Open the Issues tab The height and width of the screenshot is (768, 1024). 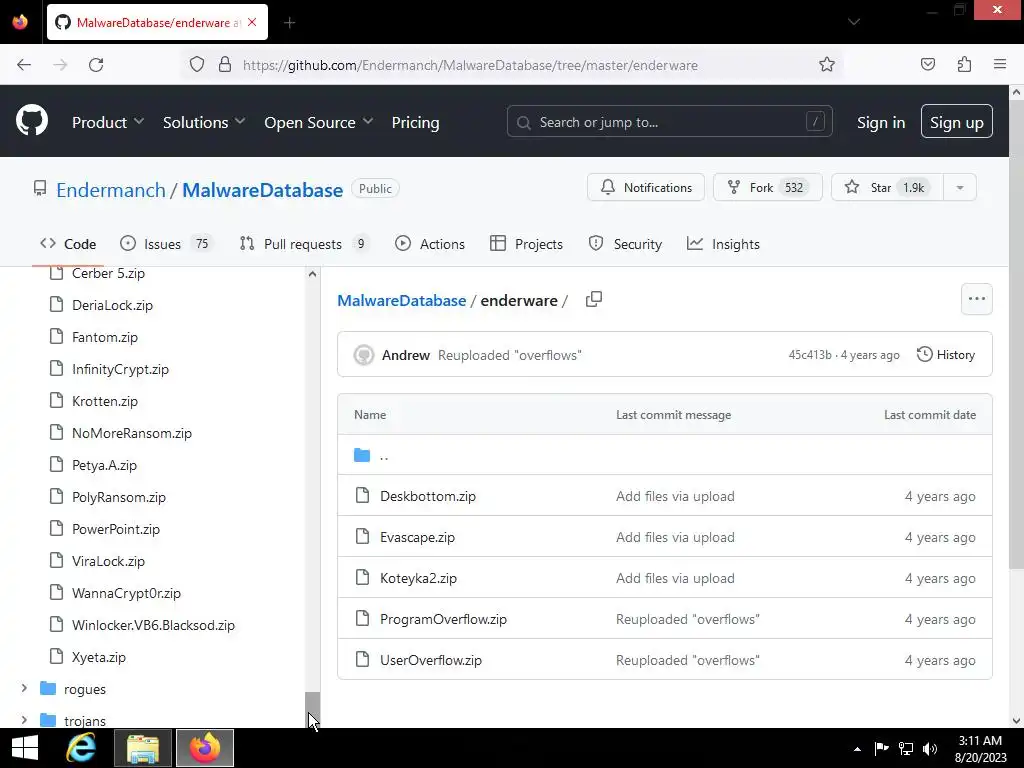(x=167, y=244)
